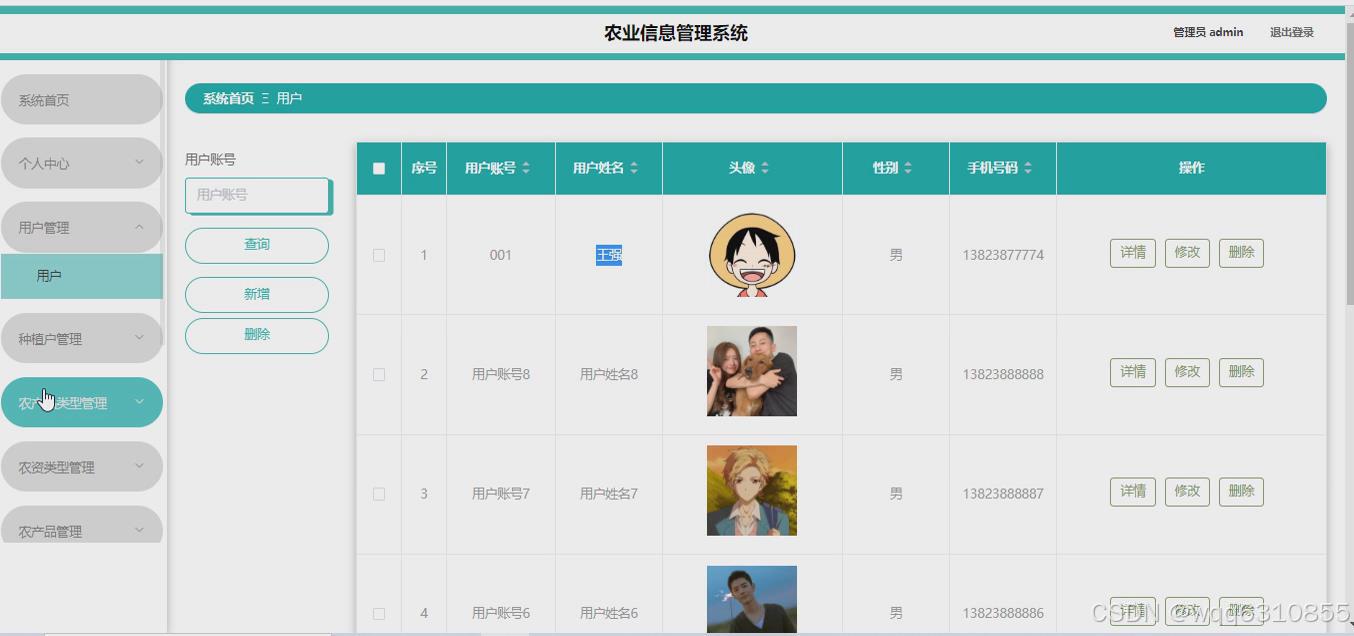
Task: Toggle the select-all header checkbox
Action: [x=379, y=168]
